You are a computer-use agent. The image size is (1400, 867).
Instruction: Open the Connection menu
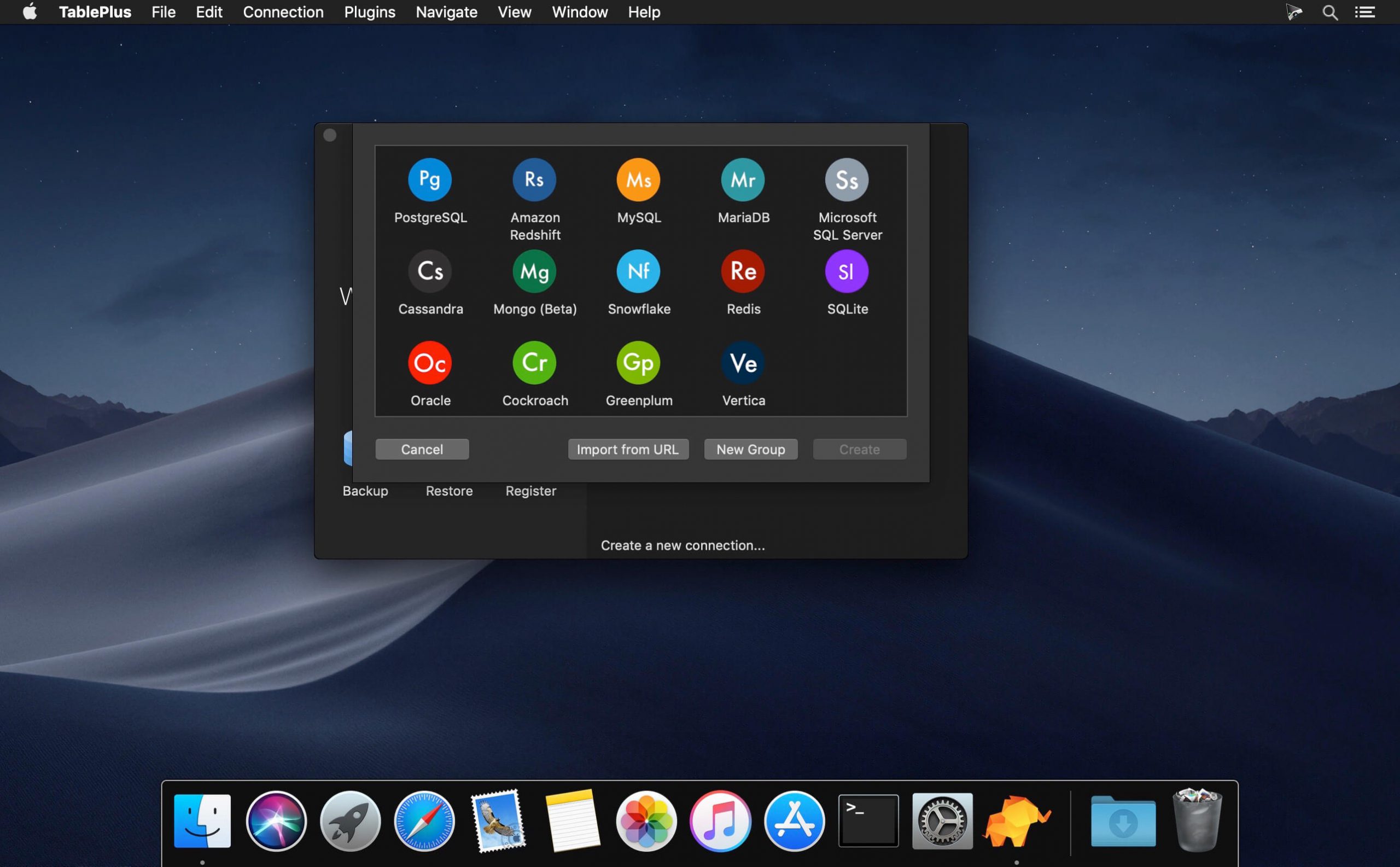[283, 12]
